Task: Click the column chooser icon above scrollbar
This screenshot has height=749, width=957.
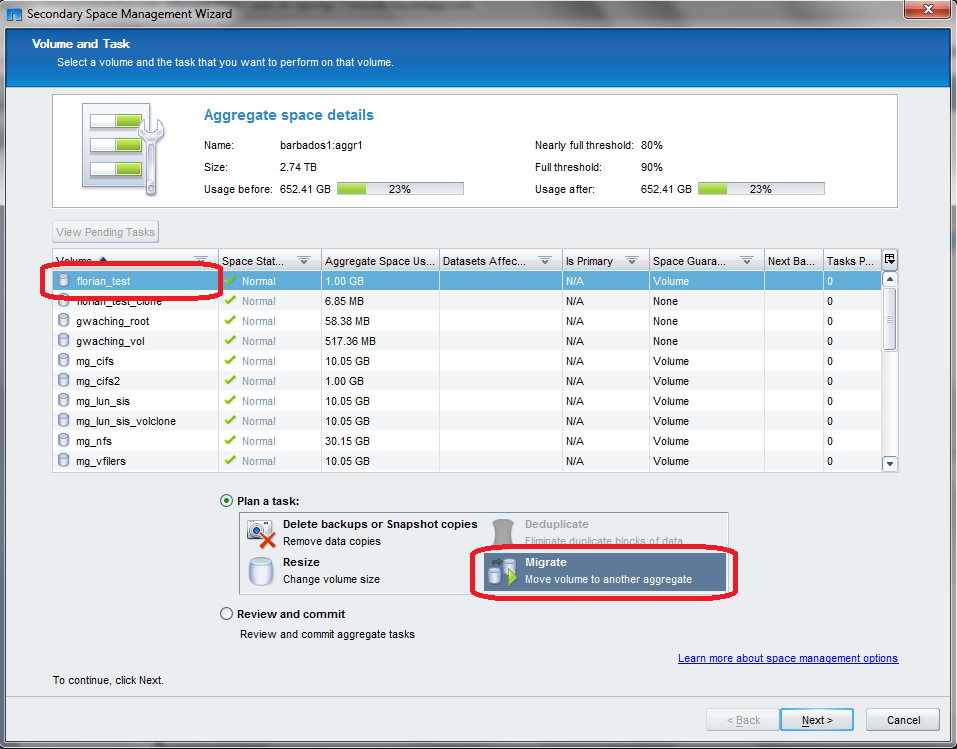Action: 890,260
